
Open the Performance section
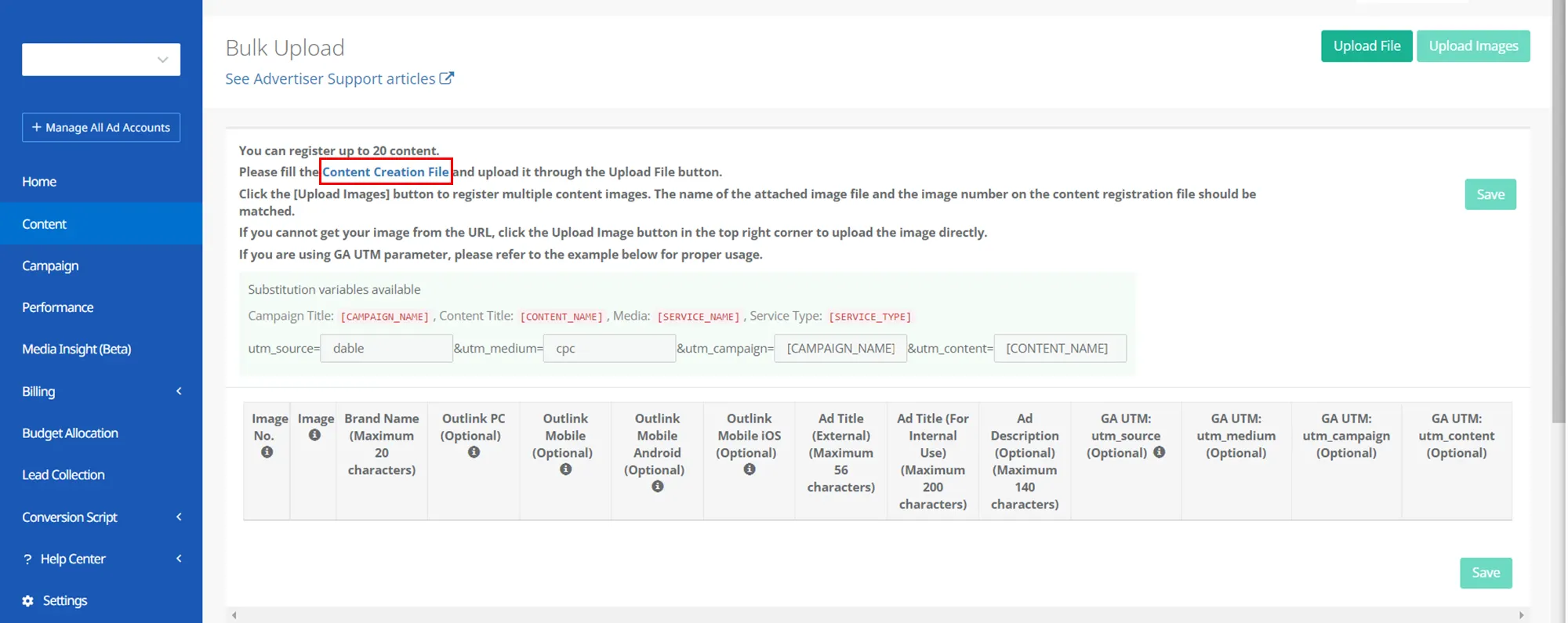101,307
